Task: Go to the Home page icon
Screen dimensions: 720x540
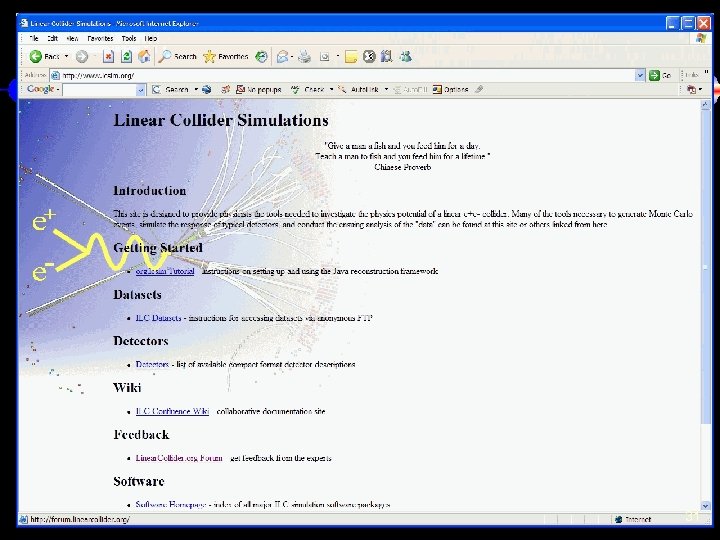Action: click(144, 56)
